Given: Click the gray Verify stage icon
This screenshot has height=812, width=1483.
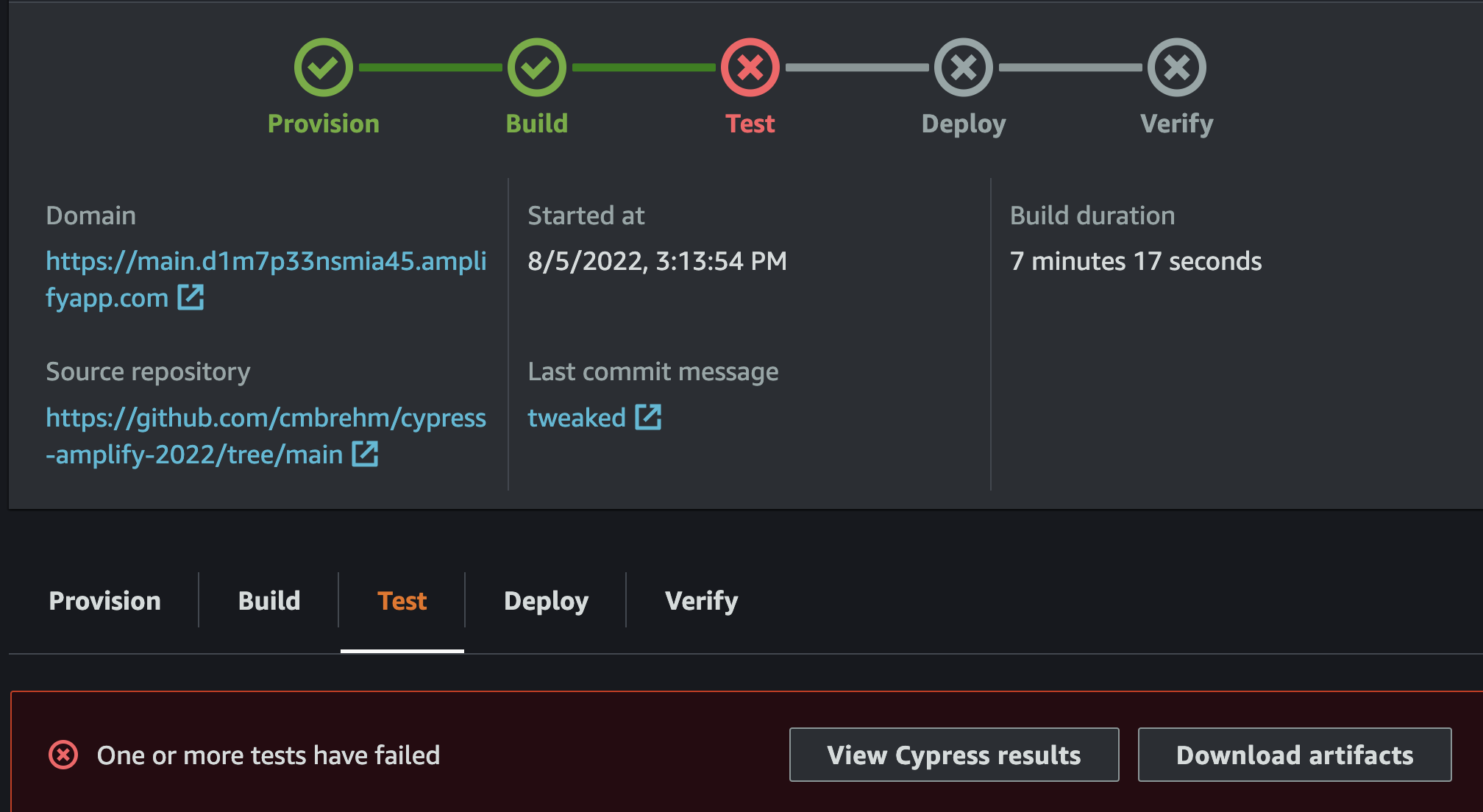Looking at the screenshot, I should 1176,67.
